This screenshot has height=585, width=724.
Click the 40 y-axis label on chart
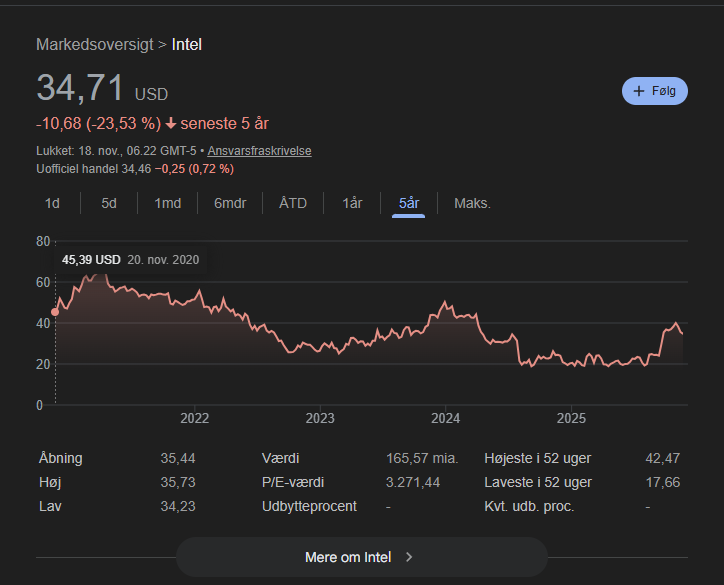(x=43, y=323)
